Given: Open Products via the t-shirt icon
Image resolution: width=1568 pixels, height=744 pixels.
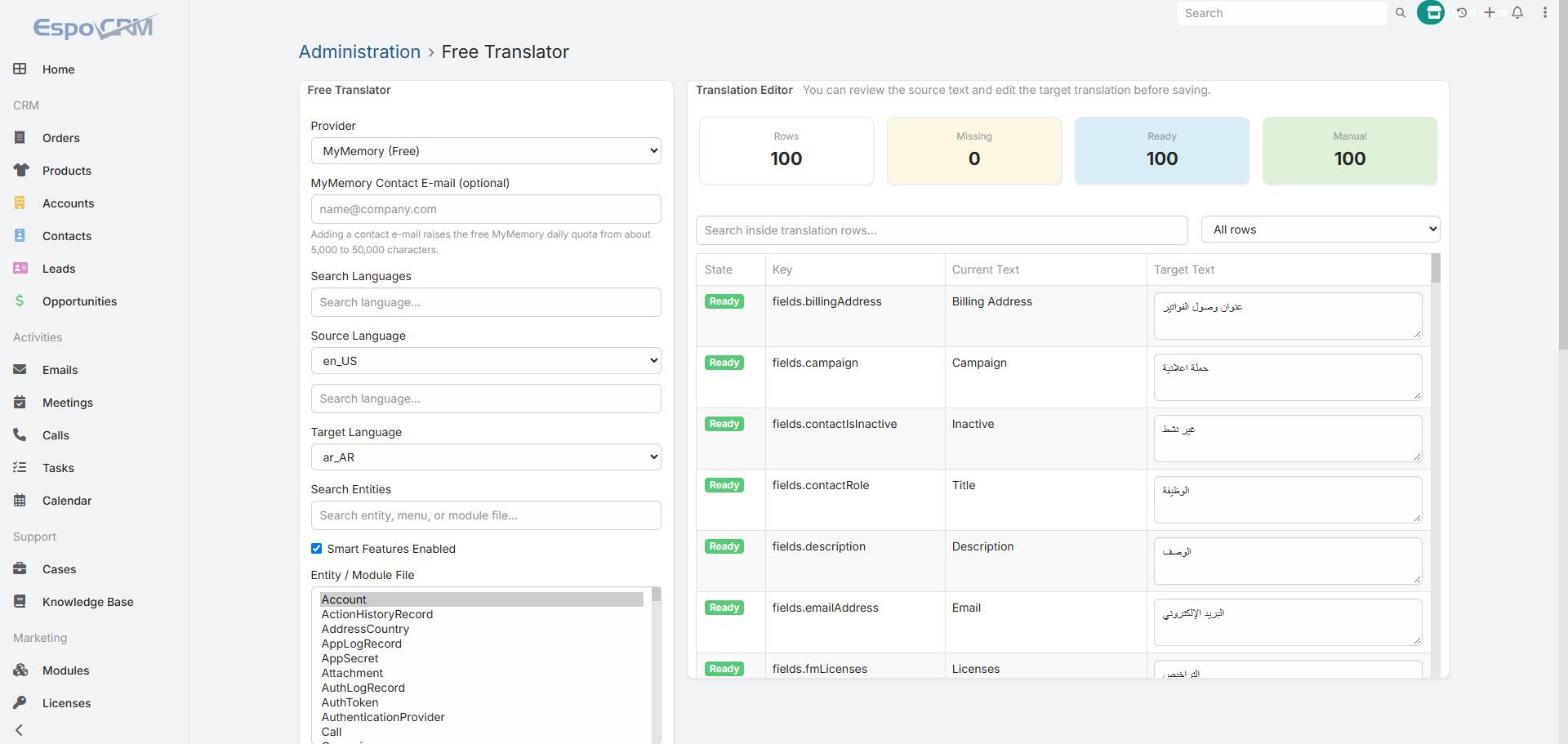Looking at the screenshot, I should click(19, 170).
